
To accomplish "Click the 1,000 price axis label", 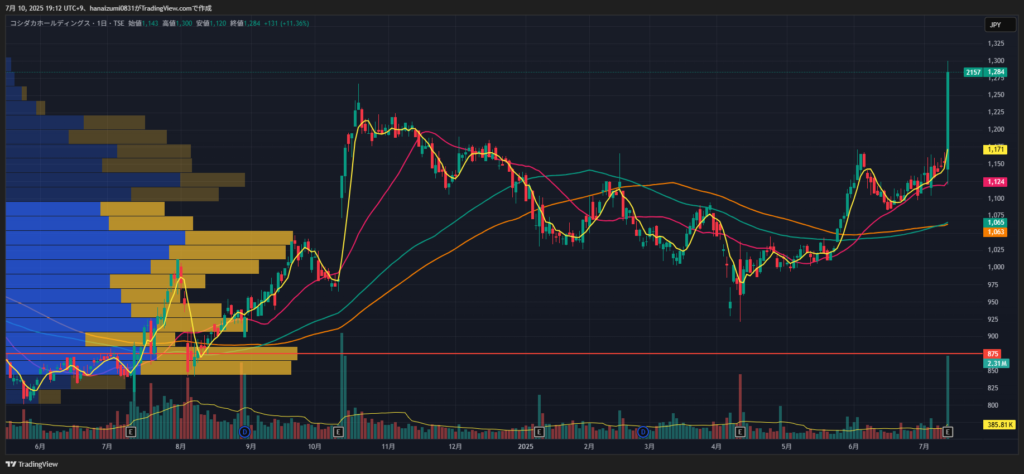I will (995, 267).
